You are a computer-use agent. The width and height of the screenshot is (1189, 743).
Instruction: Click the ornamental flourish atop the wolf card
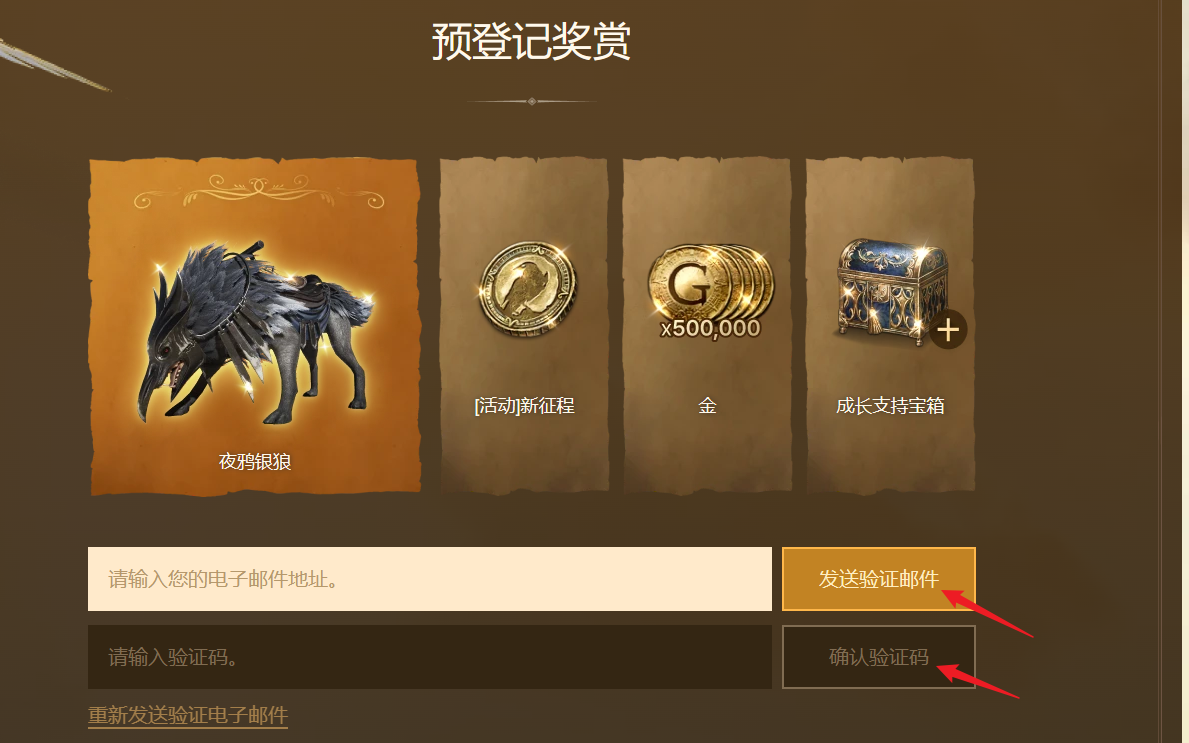[x=259, y=190]
